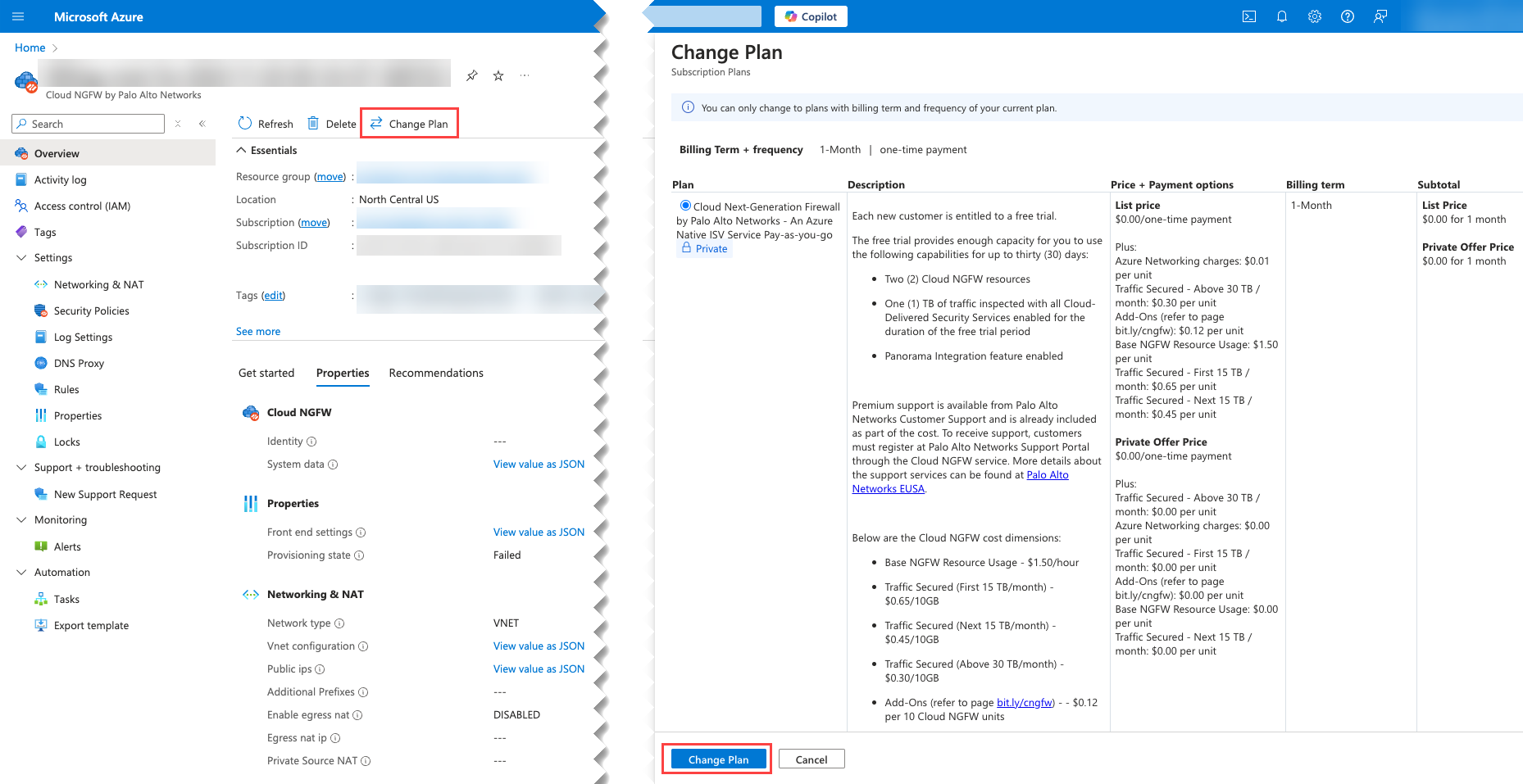This screenshot has width=1523, height=784.
Task: Click Change Plan in the toolbar
Action: [x=409, y=124]
